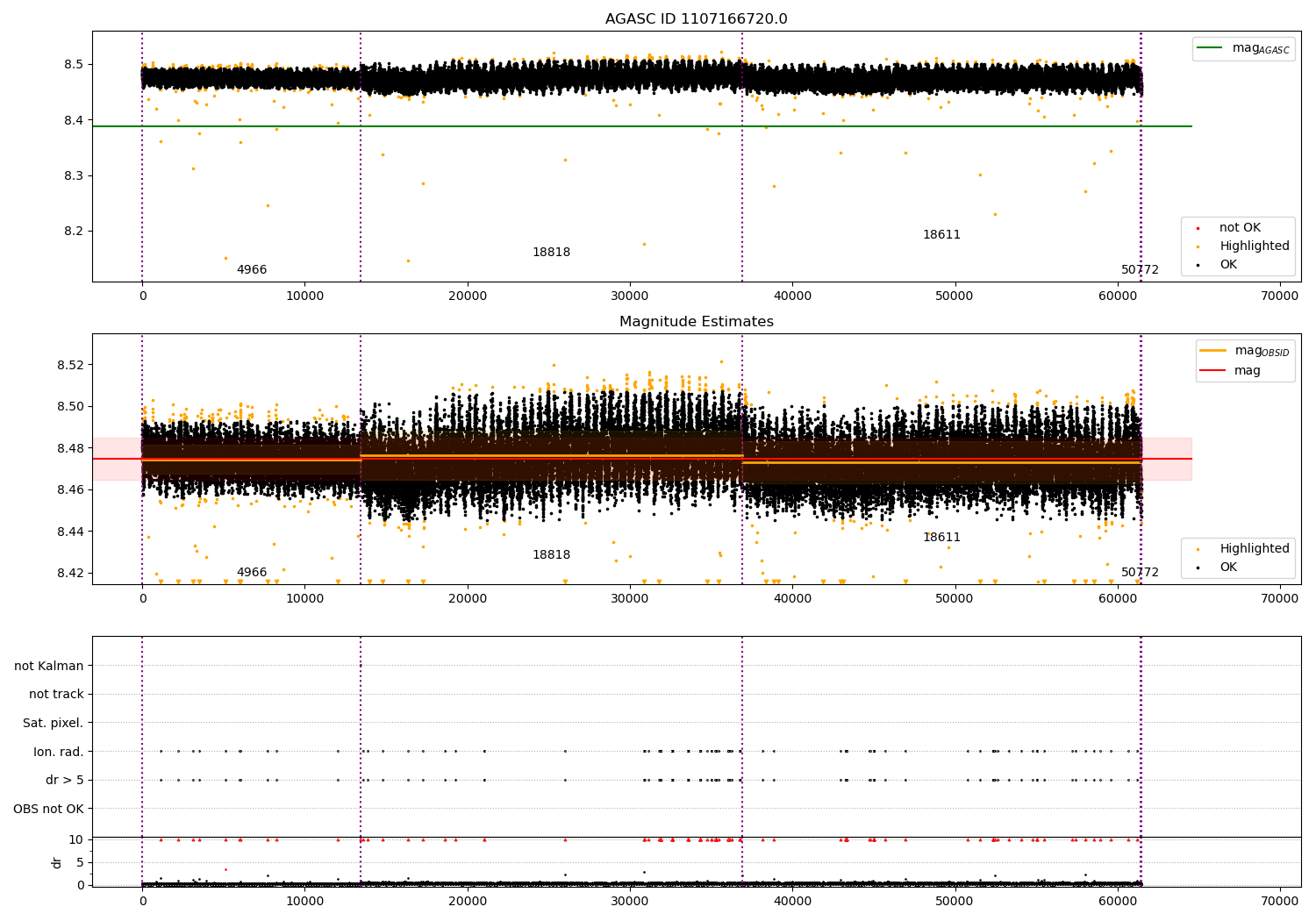The height and width of the screenshot is (921, 1316).
Task: Click the orange line sample beside mag OBSID
Action: coord(1213,351)
